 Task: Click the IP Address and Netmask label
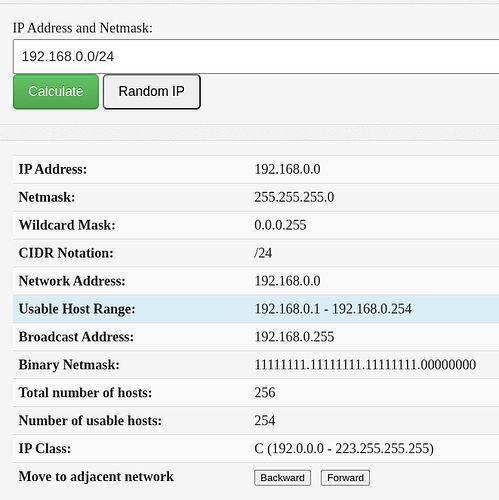pyautogui.click(x=83, y=28)
